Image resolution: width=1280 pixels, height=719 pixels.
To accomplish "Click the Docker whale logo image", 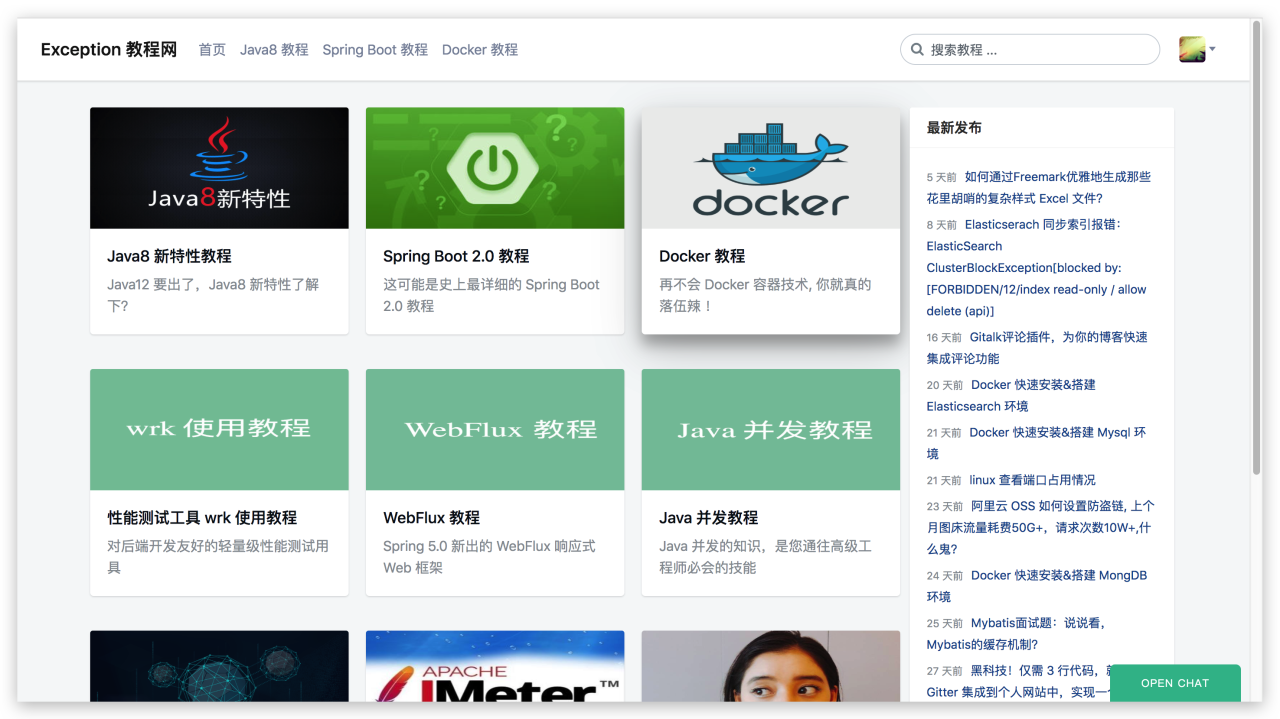I will [770, 168].
